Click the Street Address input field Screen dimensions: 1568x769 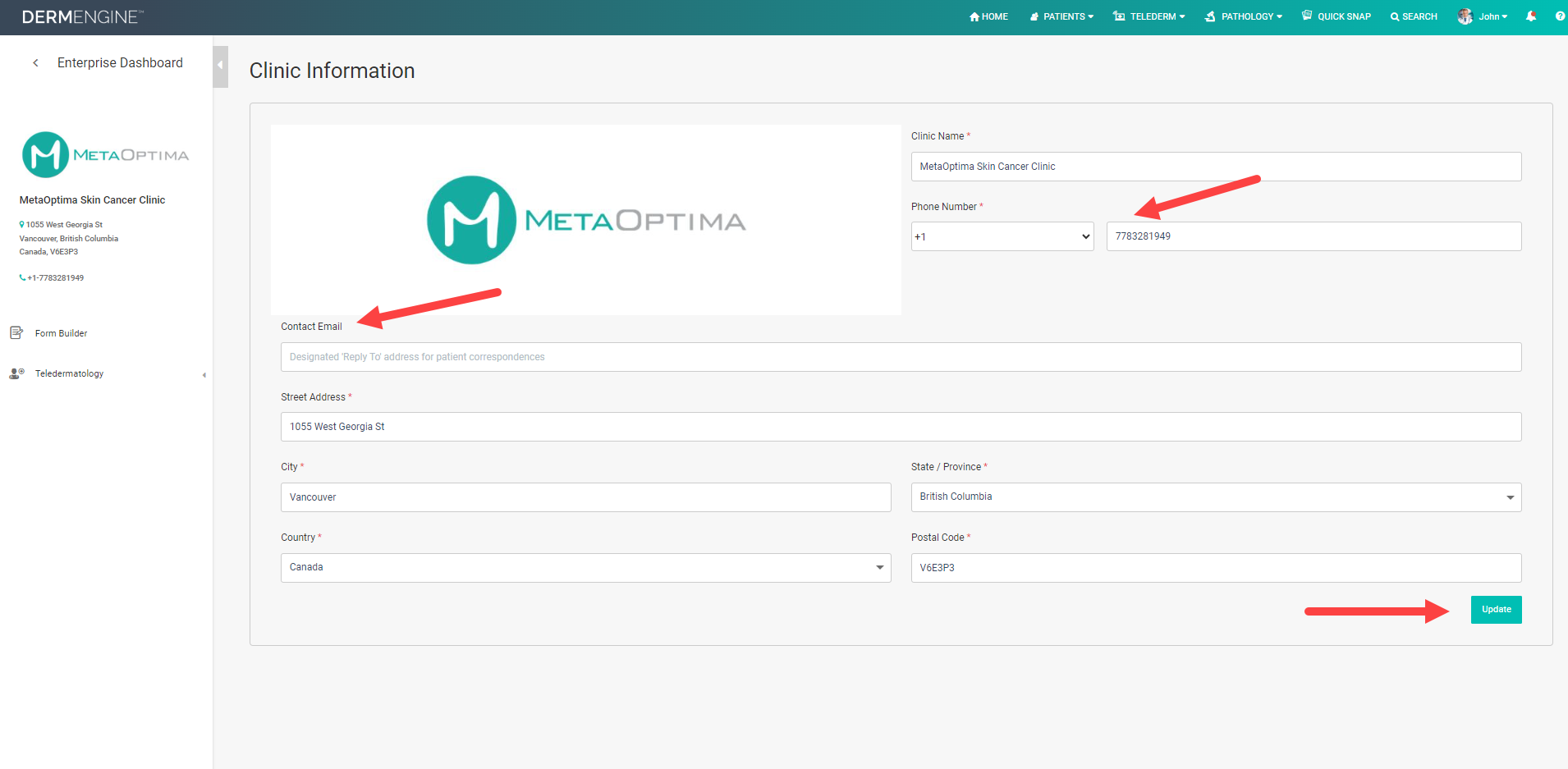coord(901,427)
